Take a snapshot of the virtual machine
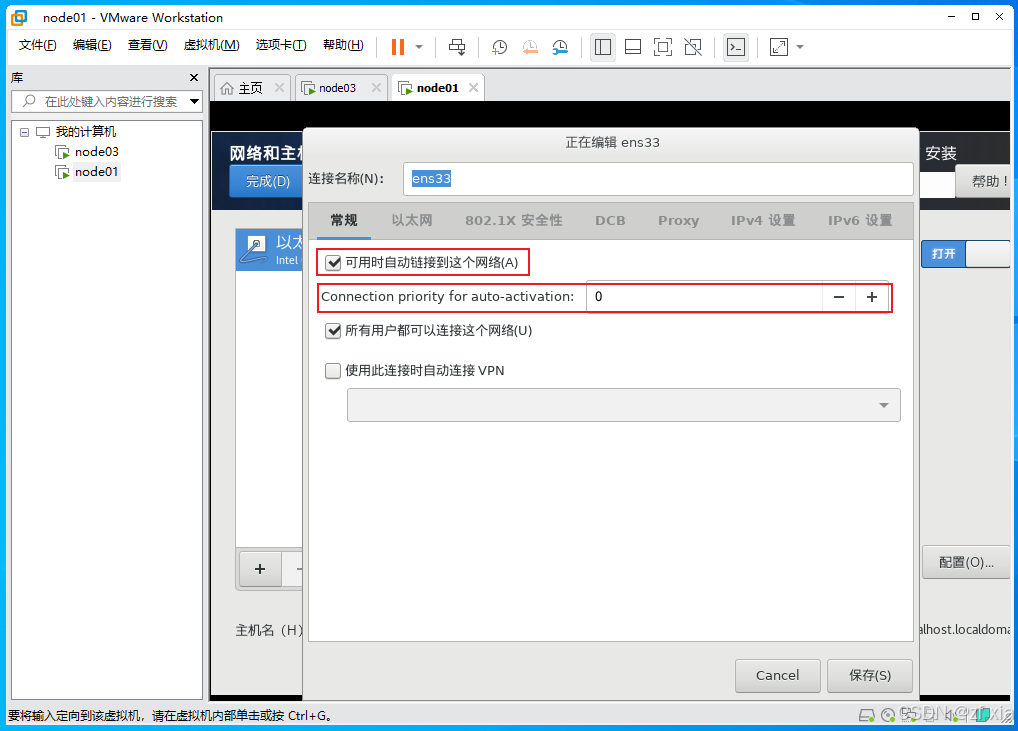1018x731 pixels. point(499,47)
